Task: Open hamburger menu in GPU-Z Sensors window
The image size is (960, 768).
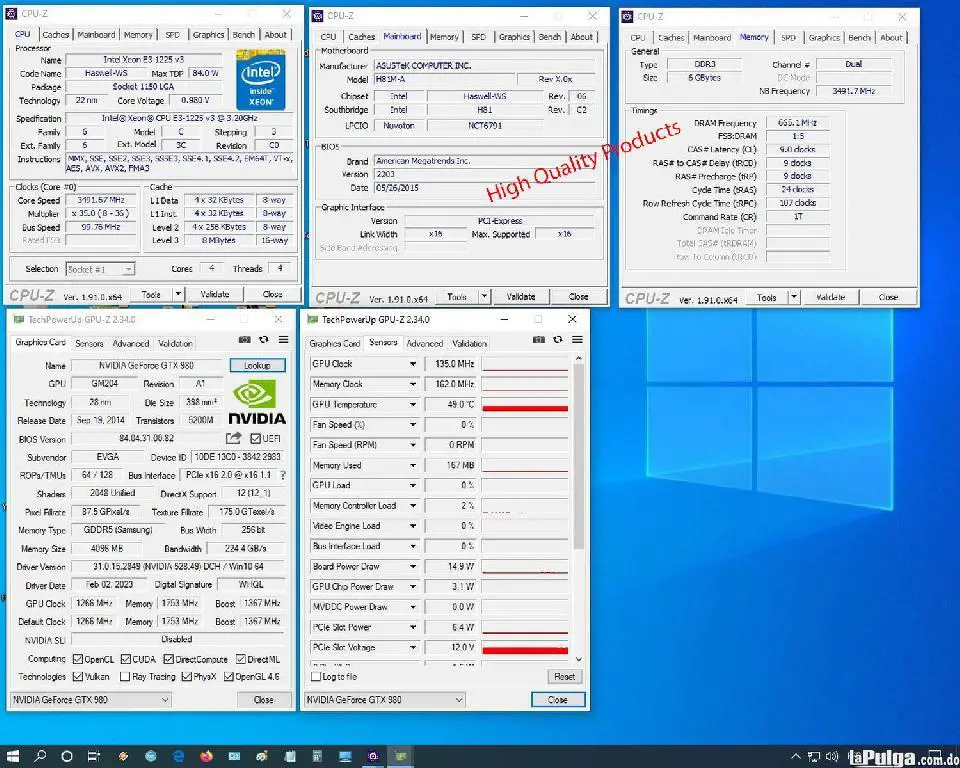Action: click(x=577, y=339)
